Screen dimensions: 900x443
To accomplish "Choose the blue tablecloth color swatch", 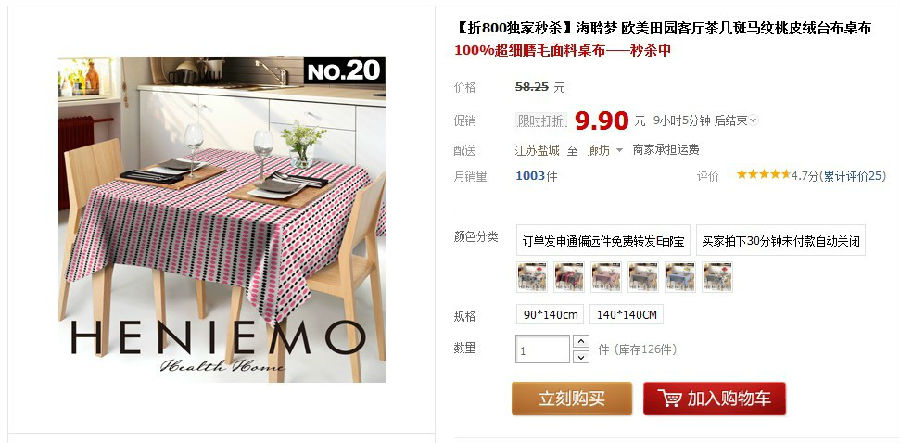I will coord(680,277).
